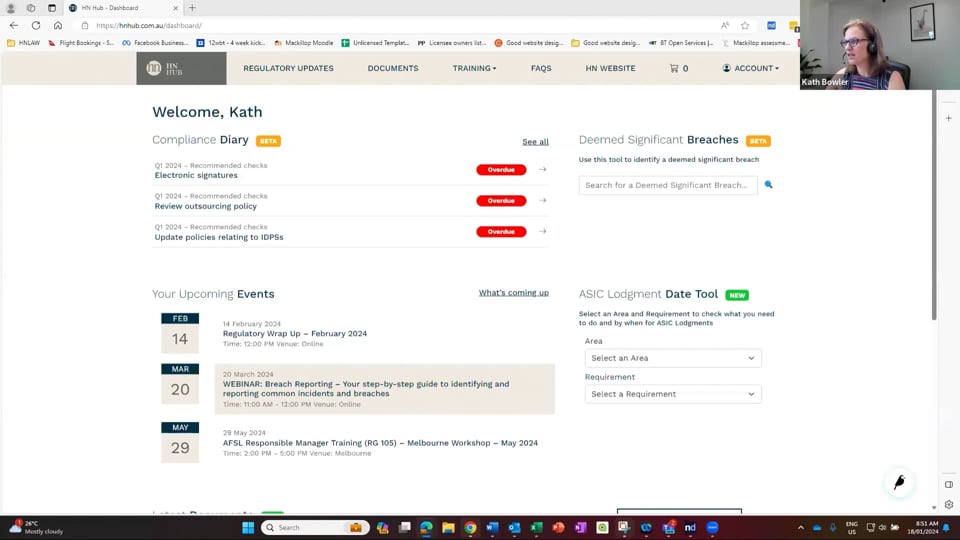Open AFSL Responsible Manager Training Melbourne Workshop

point(380,443)
